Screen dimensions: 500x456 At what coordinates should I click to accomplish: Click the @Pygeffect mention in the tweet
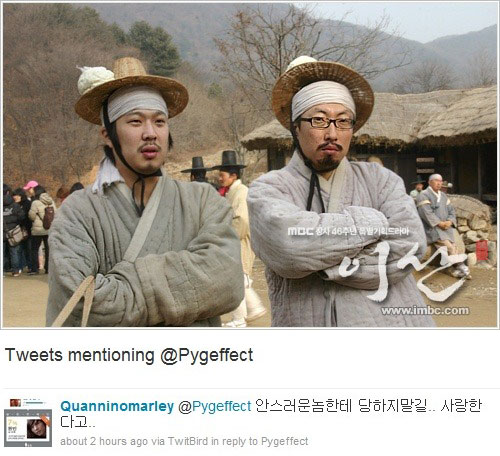tap(215, 407)
